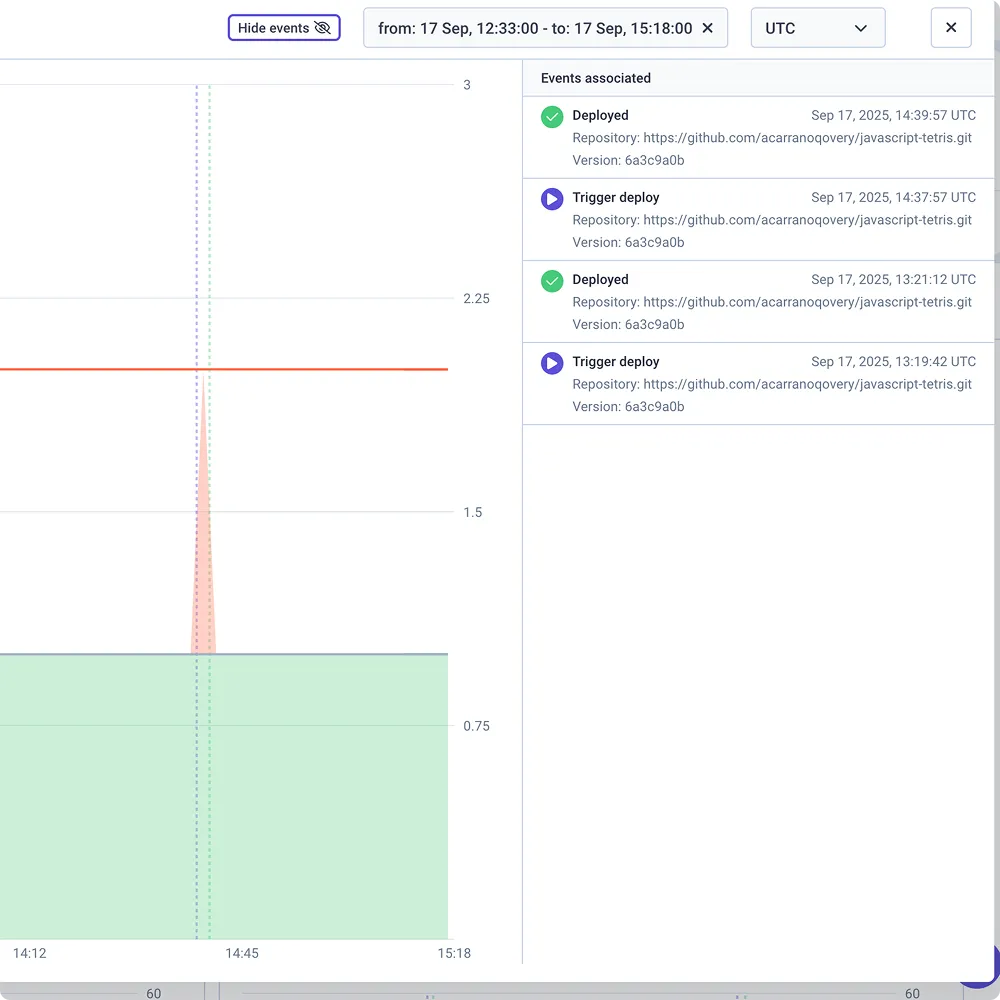Click the timestamp Sep 17, 2025, 13:21:12 UTC
The image size is (1000, 1000).
[x=893, y=279]
